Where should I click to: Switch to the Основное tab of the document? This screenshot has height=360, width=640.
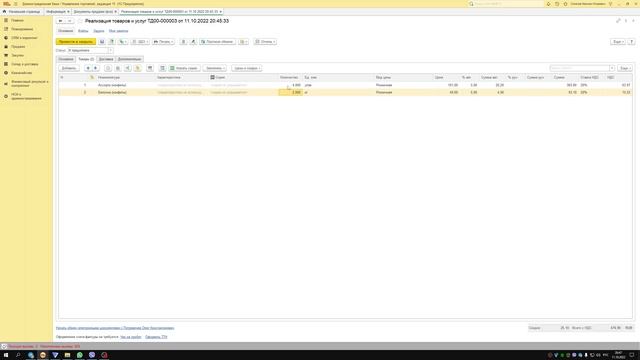click(x=66, y=59)
